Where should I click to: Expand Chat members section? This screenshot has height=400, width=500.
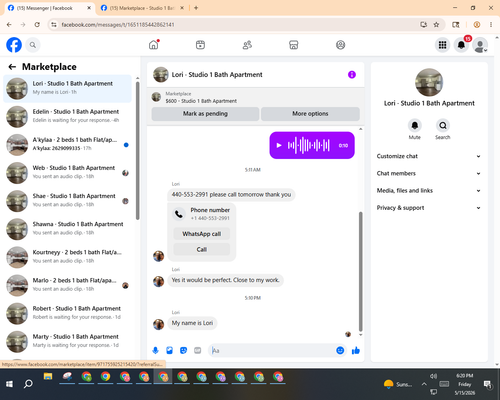click(429, 173)
